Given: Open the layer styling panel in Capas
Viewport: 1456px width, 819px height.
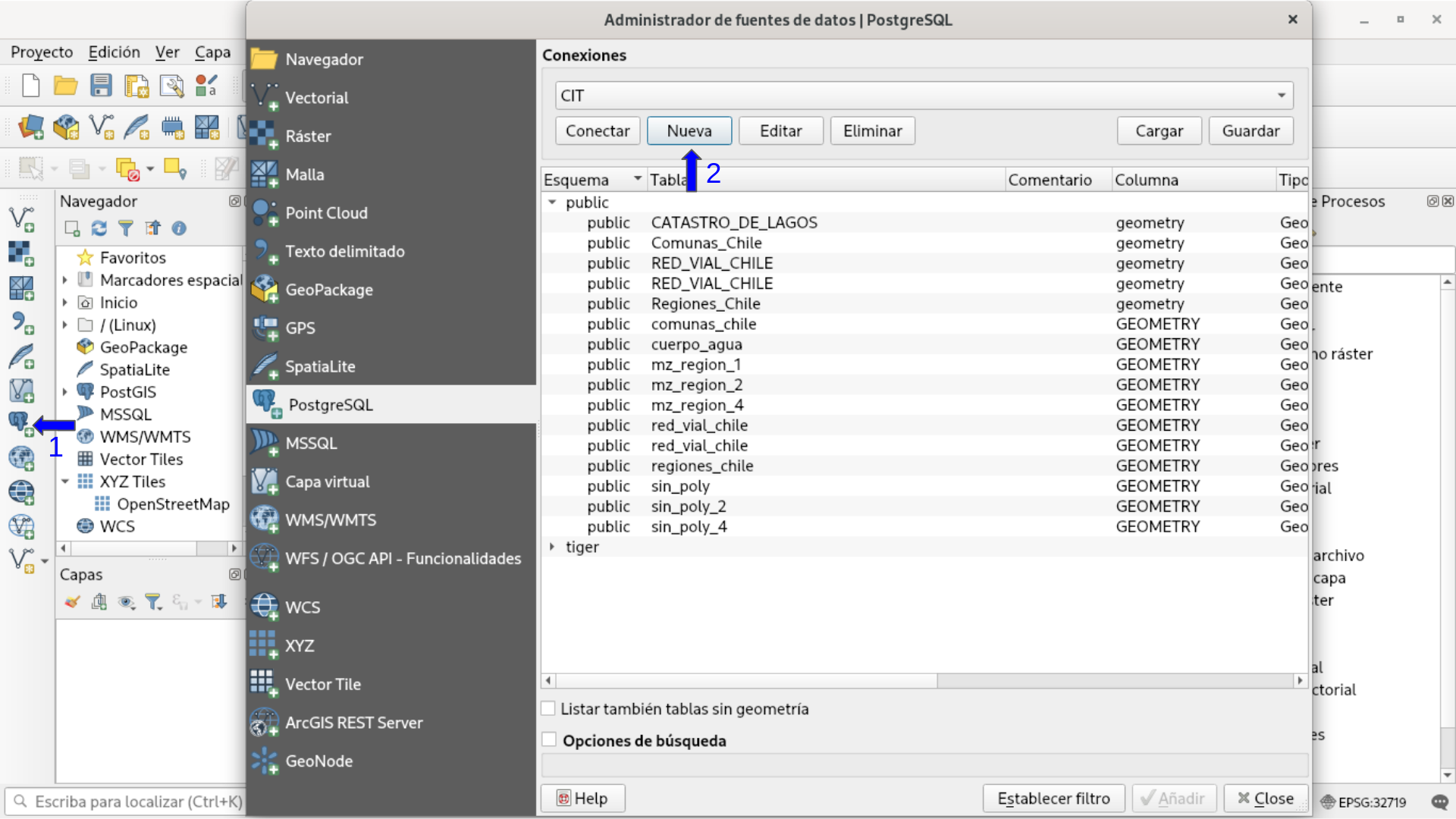Looking at the screenshot, I should coord(72,601).
